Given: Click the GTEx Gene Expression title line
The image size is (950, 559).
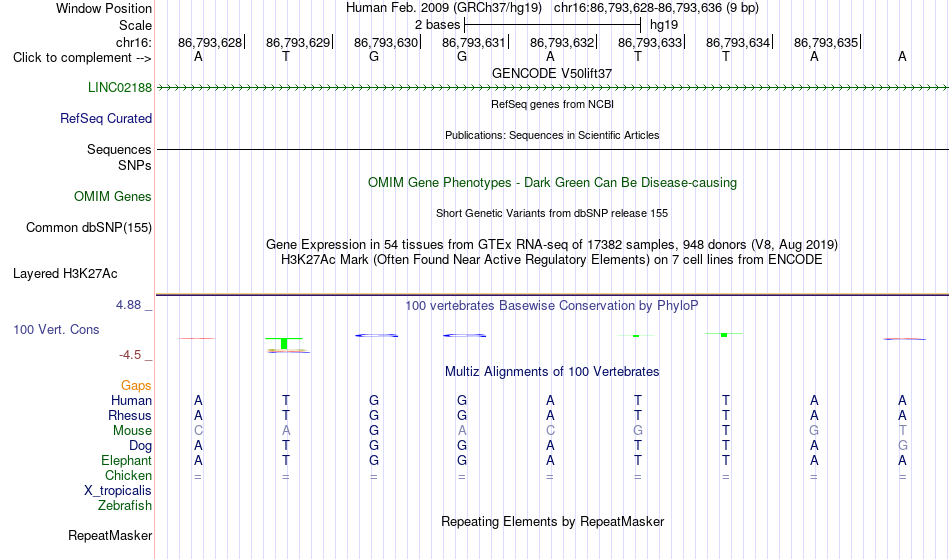Looking at the screenshot, I should [552, 245].
